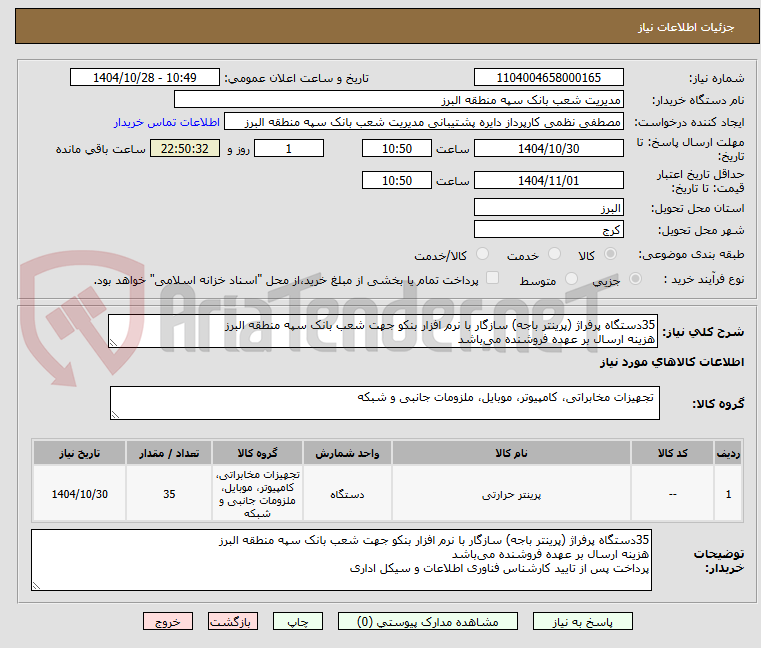Click the شهر محل تحویل field کرج
This screenshot has height=648, width=761.
(x=548, y=229)
